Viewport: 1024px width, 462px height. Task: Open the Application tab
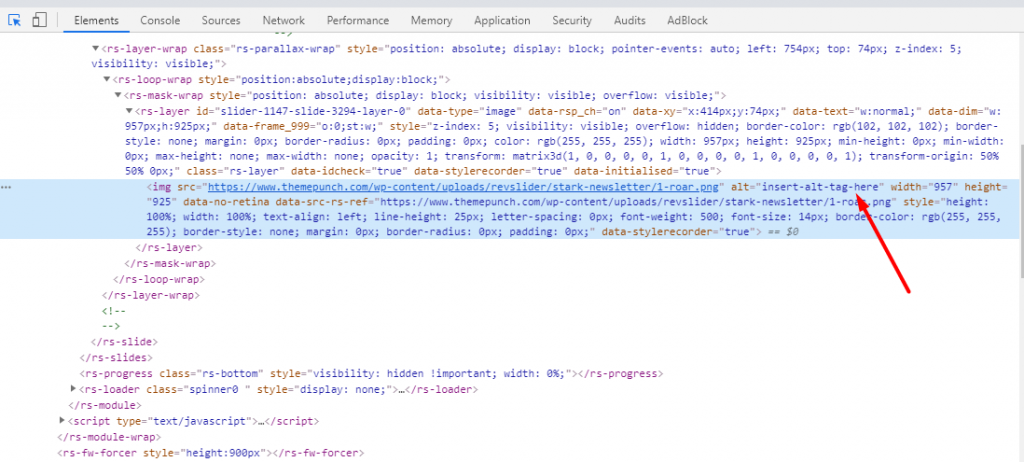(x=502, y=20)
